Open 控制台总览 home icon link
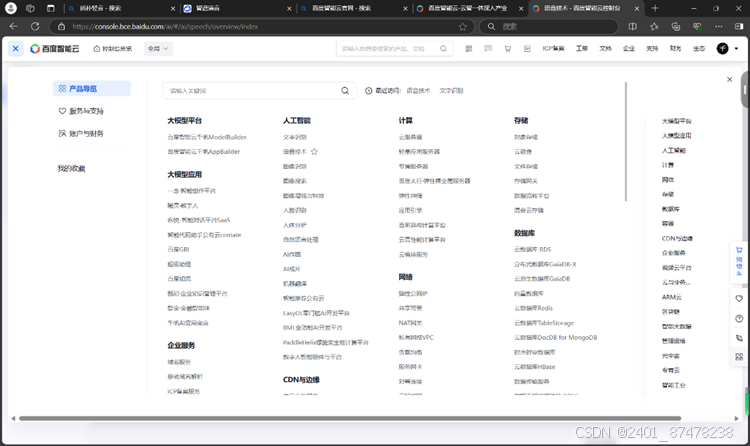 coord(113,48)
